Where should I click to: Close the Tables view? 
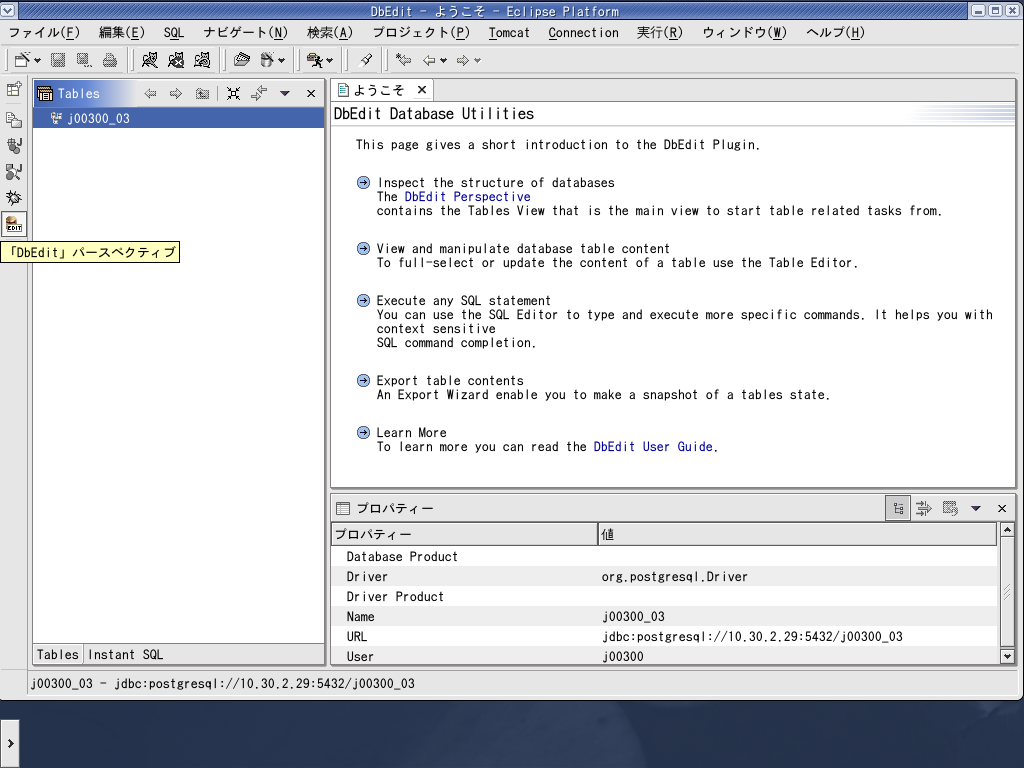[x=311, y=93]
